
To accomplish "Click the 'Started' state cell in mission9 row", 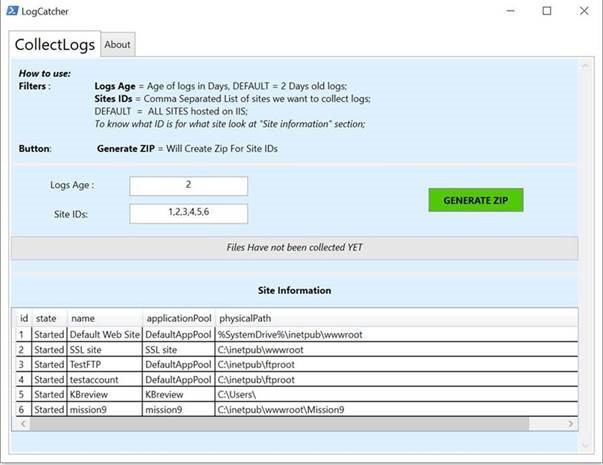I will (49, 410).
